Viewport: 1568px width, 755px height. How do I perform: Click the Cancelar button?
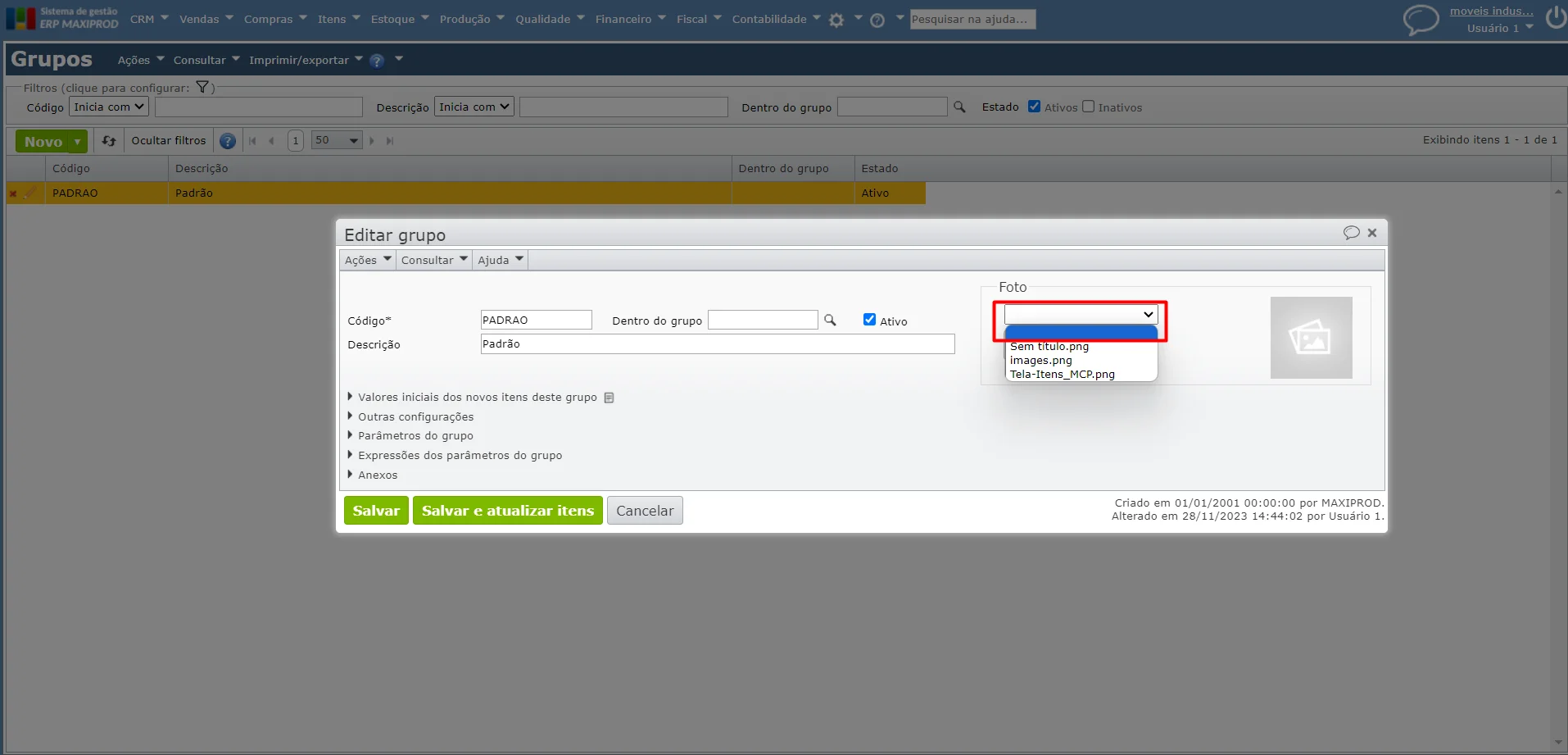pyautogui.click(x=645, y=510)
